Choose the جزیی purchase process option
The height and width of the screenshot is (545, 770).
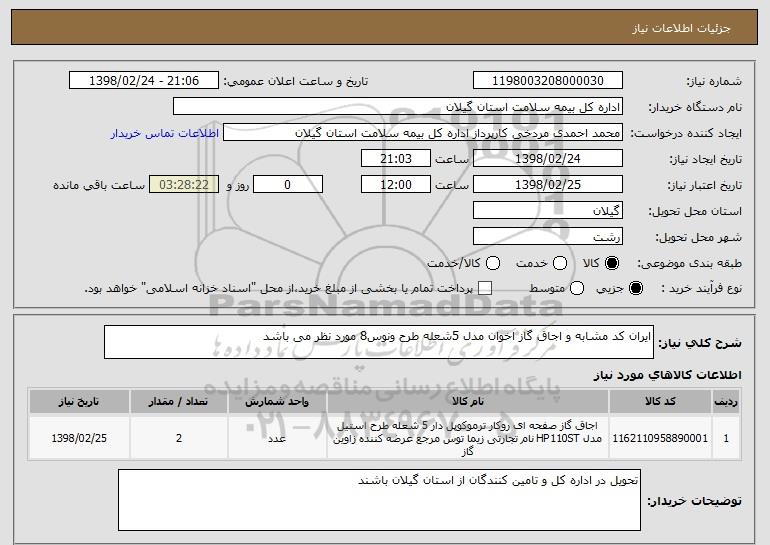(x=635, y=288)
